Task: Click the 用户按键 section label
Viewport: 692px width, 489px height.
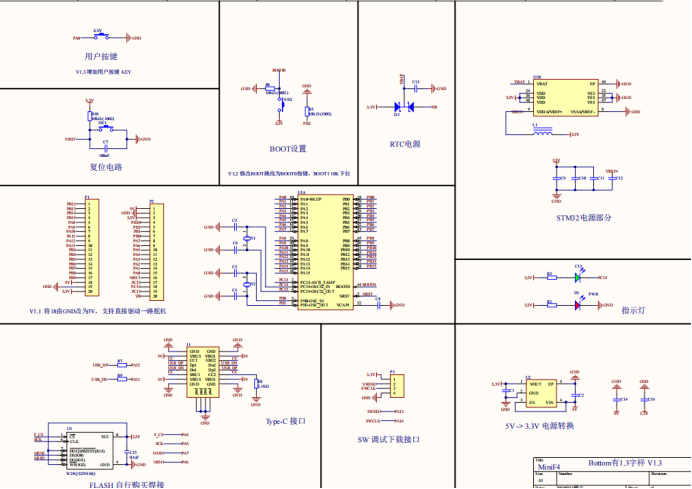Action: click(x=101, y=56)
